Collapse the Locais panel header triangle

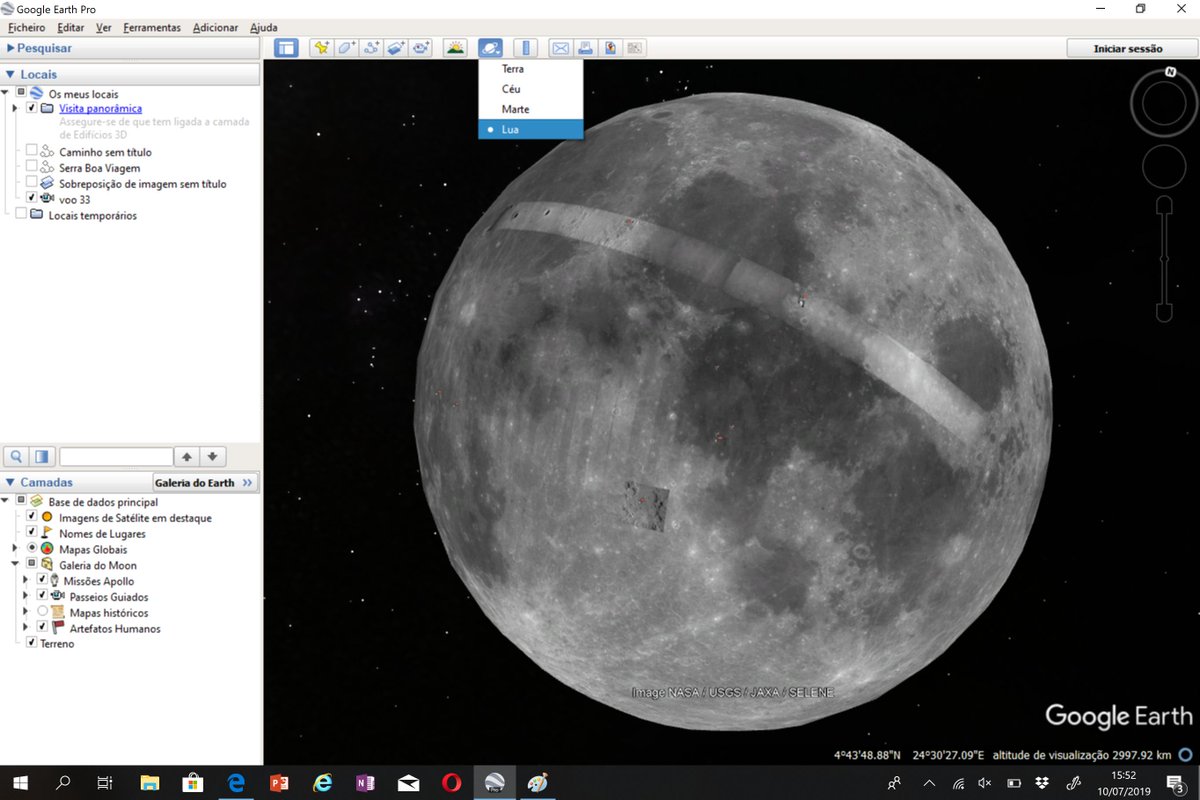click(10, 74)
